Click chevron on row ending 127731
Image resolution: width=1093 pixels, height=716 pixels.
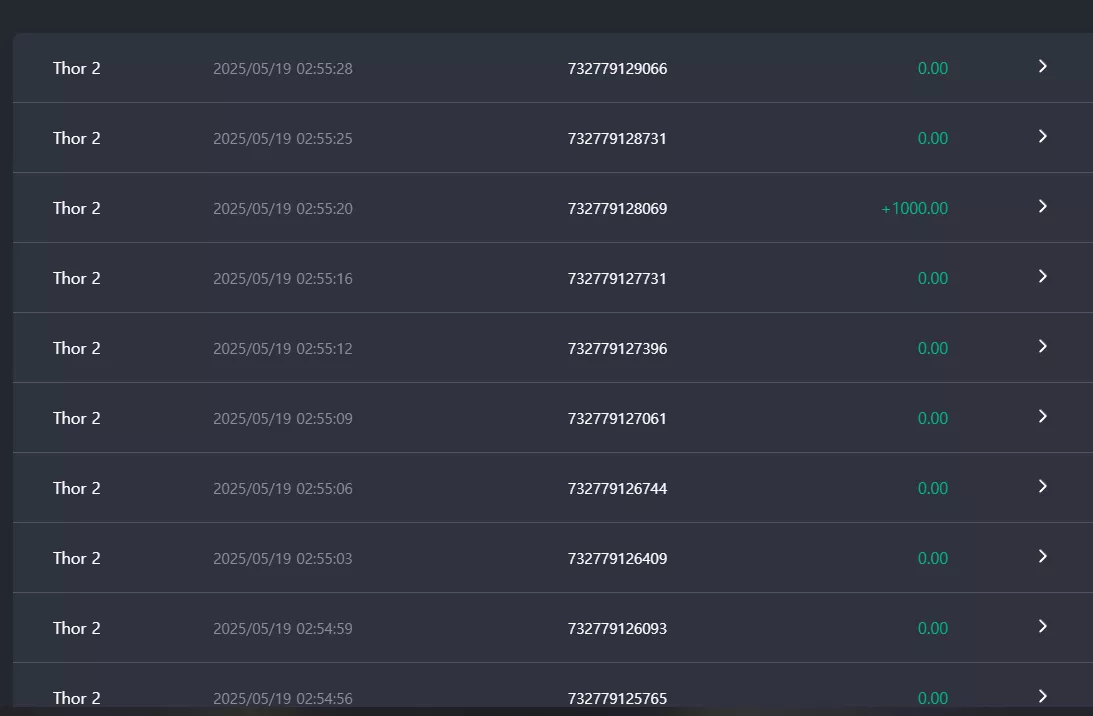click(x=1043, y=276)
